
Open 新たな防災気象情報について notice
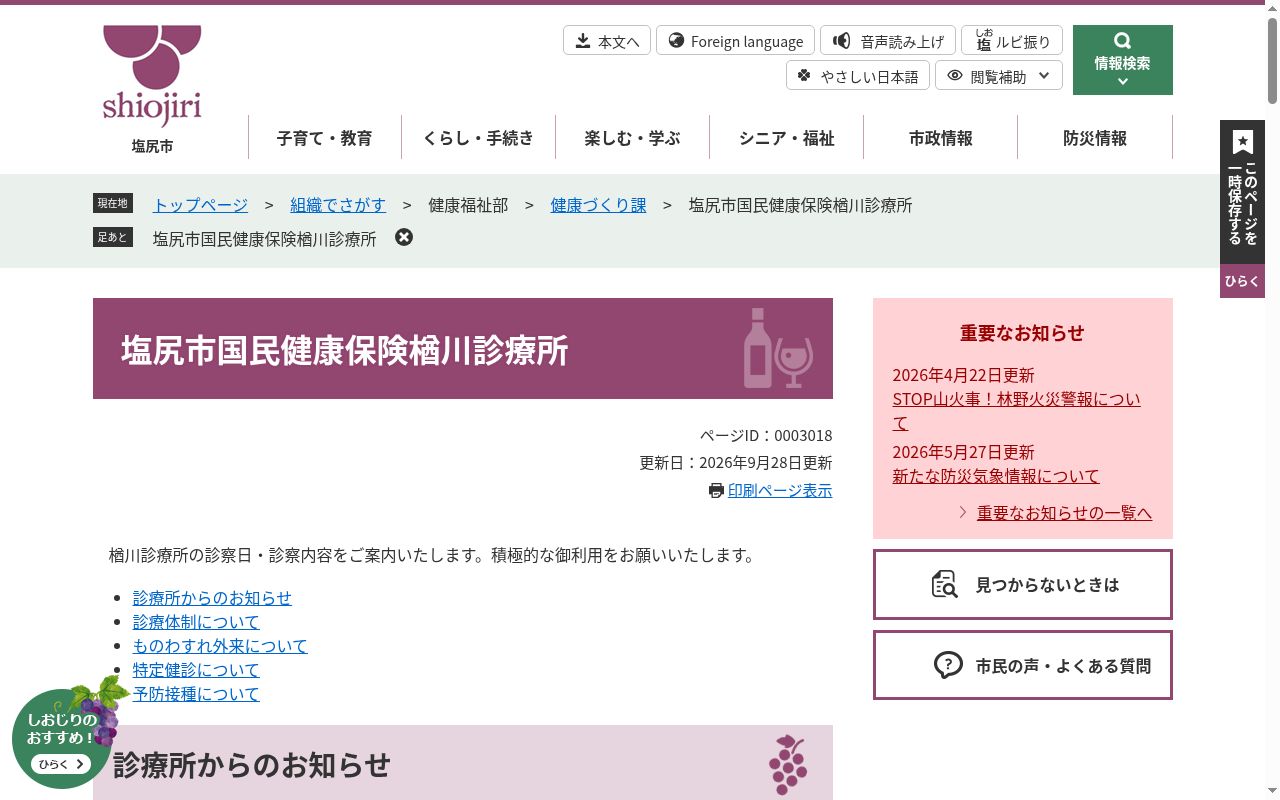(x=996, y=476)
